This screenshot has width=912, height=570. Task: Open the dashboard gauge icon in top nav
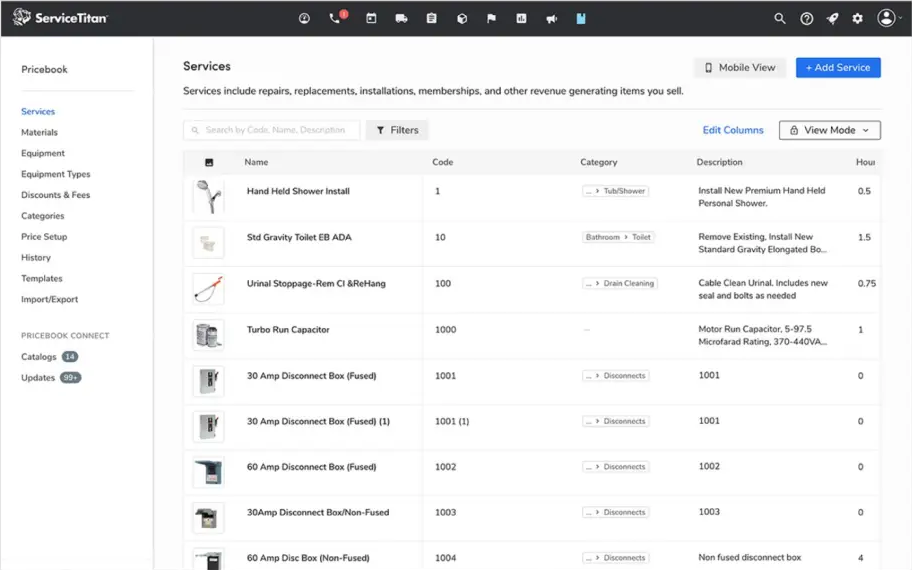tap(304, 19)
